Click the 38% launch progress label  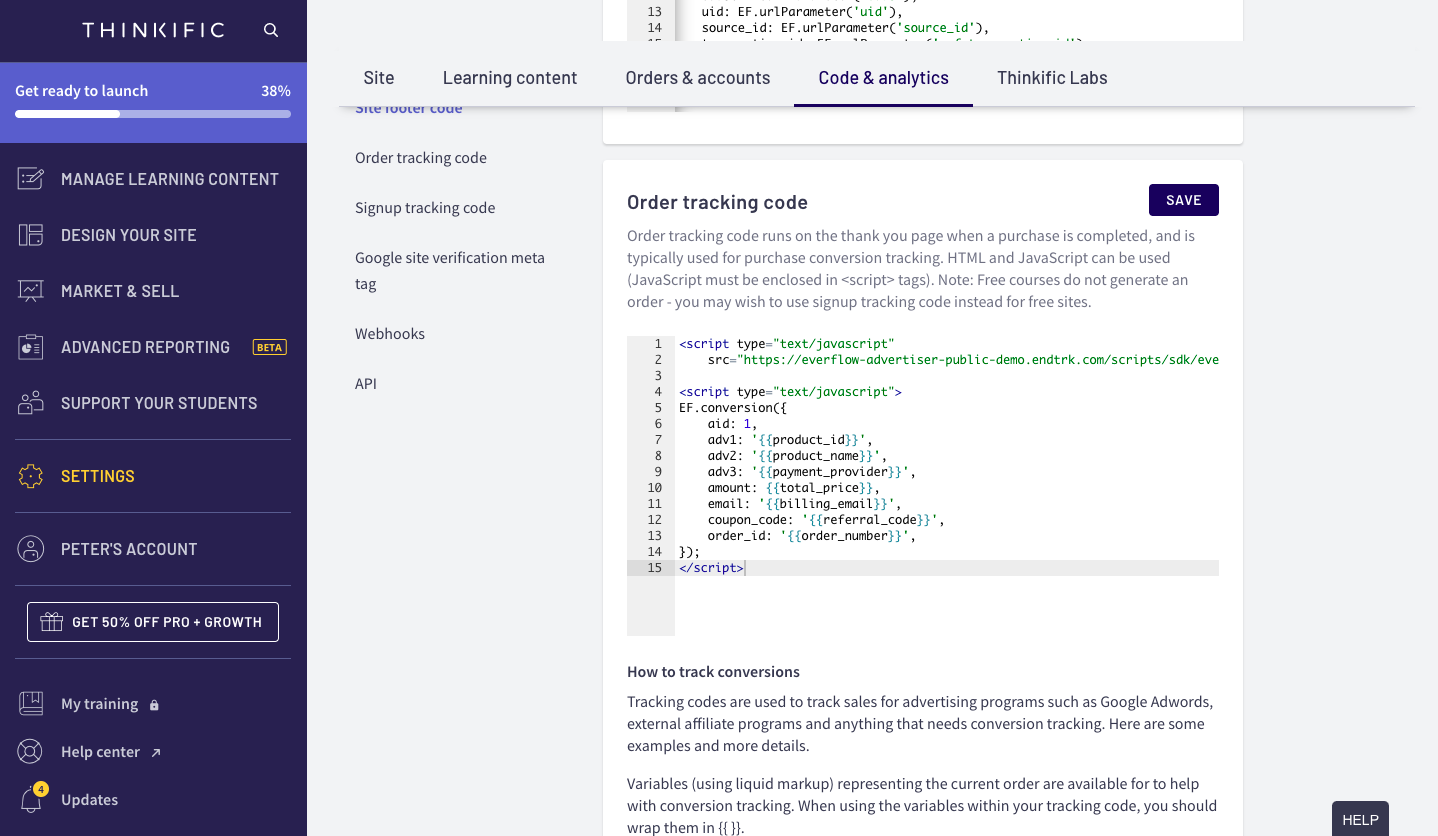tap(276, 91)
